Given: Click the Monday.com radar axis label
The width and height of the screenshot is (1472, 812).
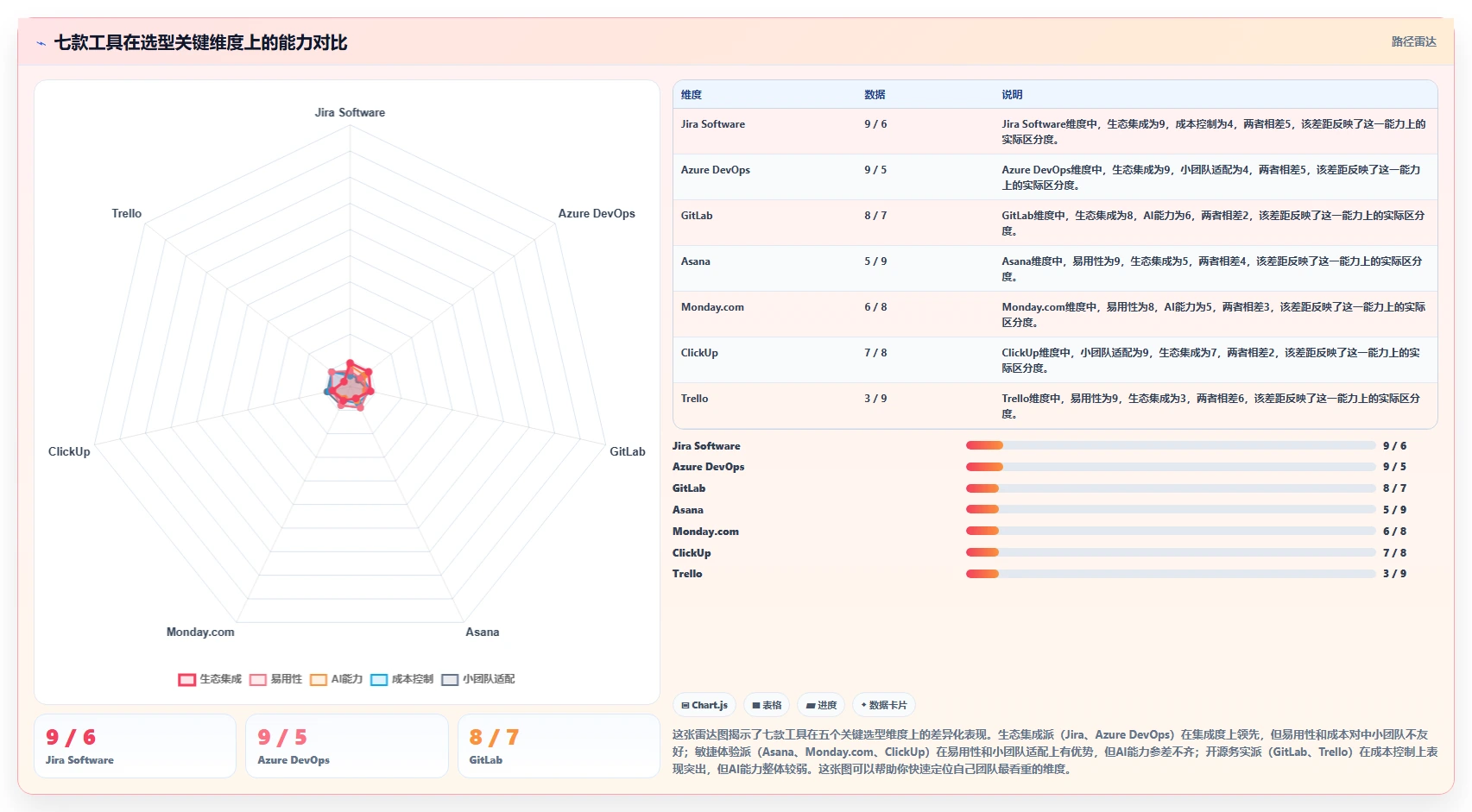Looking at the screenshot, I should point(200,632).
